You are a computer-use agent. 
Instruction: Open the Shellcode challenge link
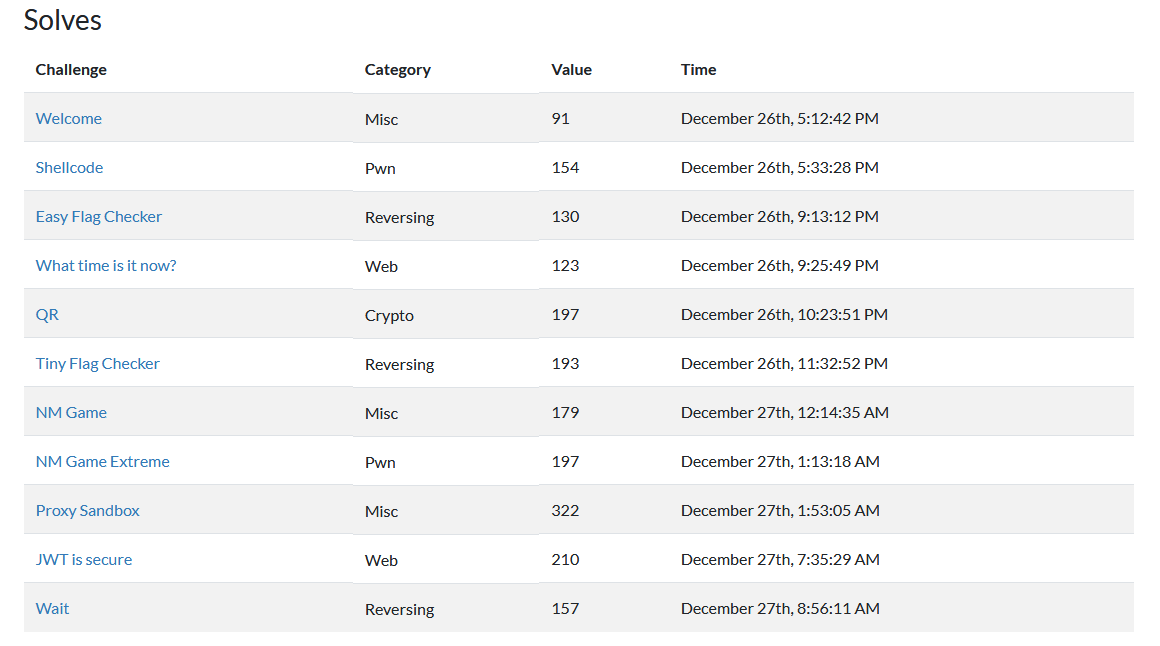click(x=69, y=167)
